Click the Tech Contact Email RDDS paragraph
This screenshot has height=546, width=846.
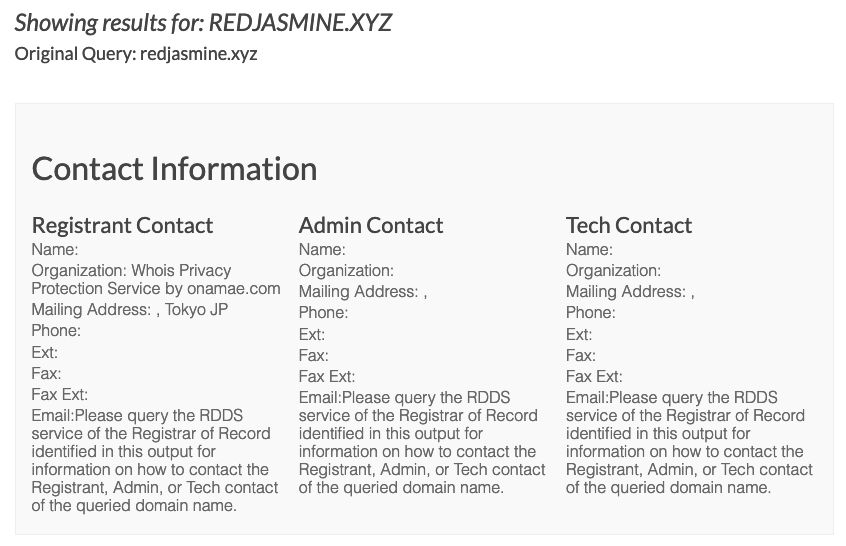pos(690,442)
